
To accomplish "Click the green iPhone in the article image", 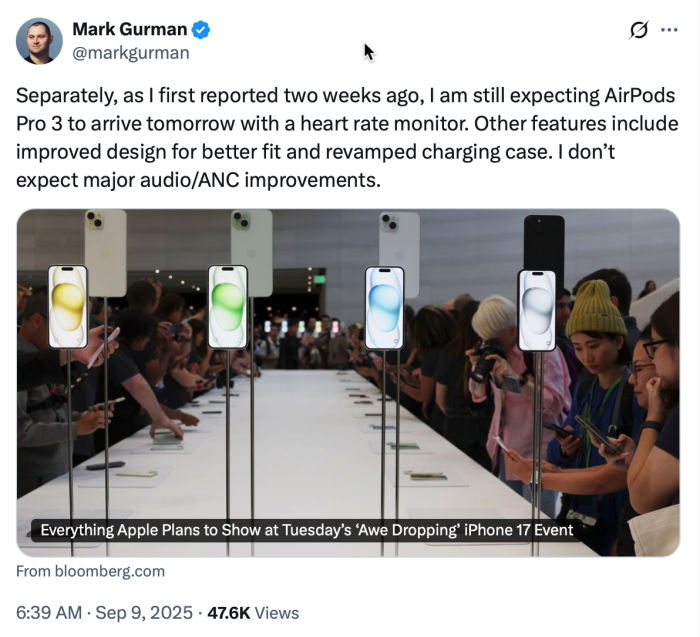I will 228,306.
